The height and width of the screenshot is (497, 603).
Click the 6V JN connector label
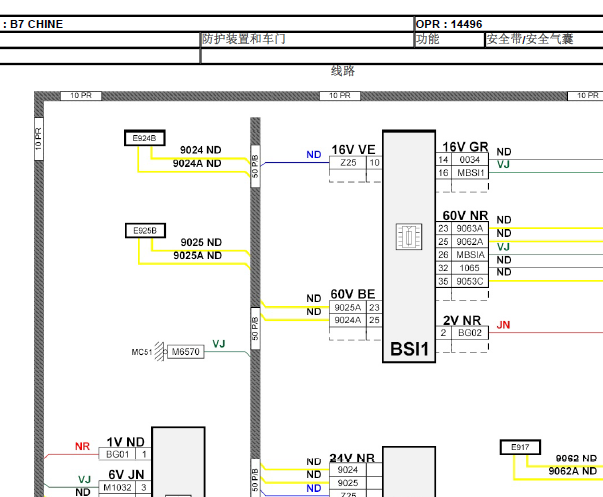pyautogui.click(x=126, y=475)
